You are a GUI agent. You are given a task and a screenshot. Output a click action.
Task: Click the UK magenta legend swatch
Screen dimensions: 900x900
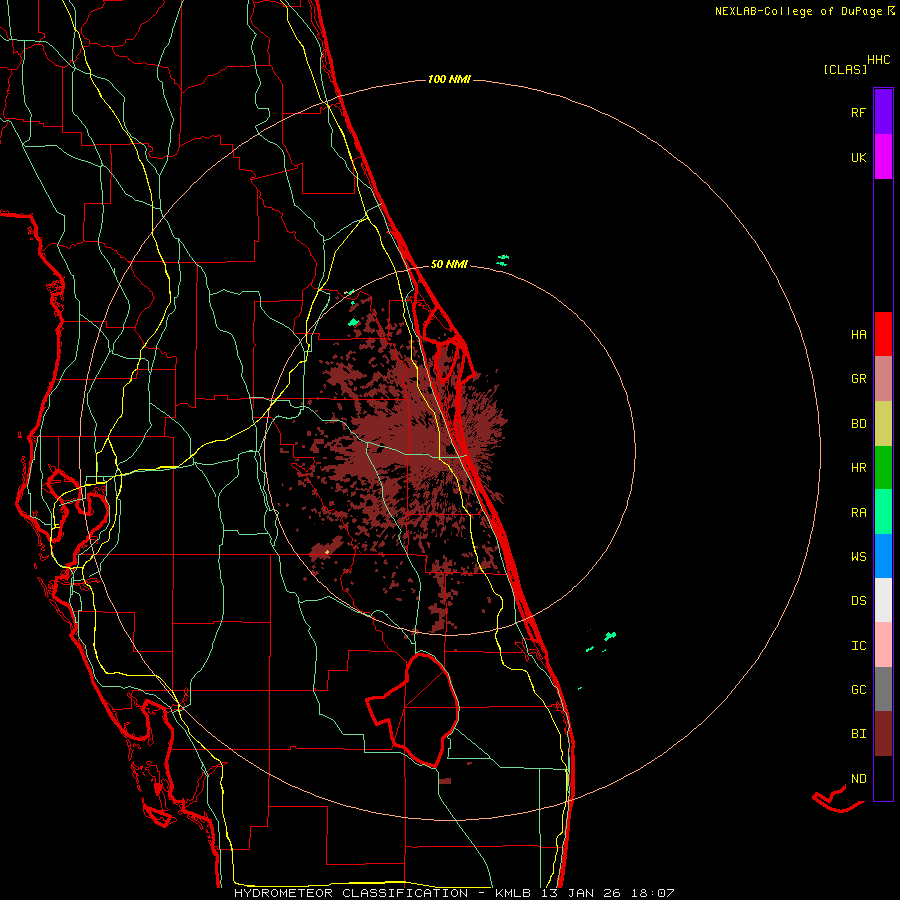pos(883,157)
